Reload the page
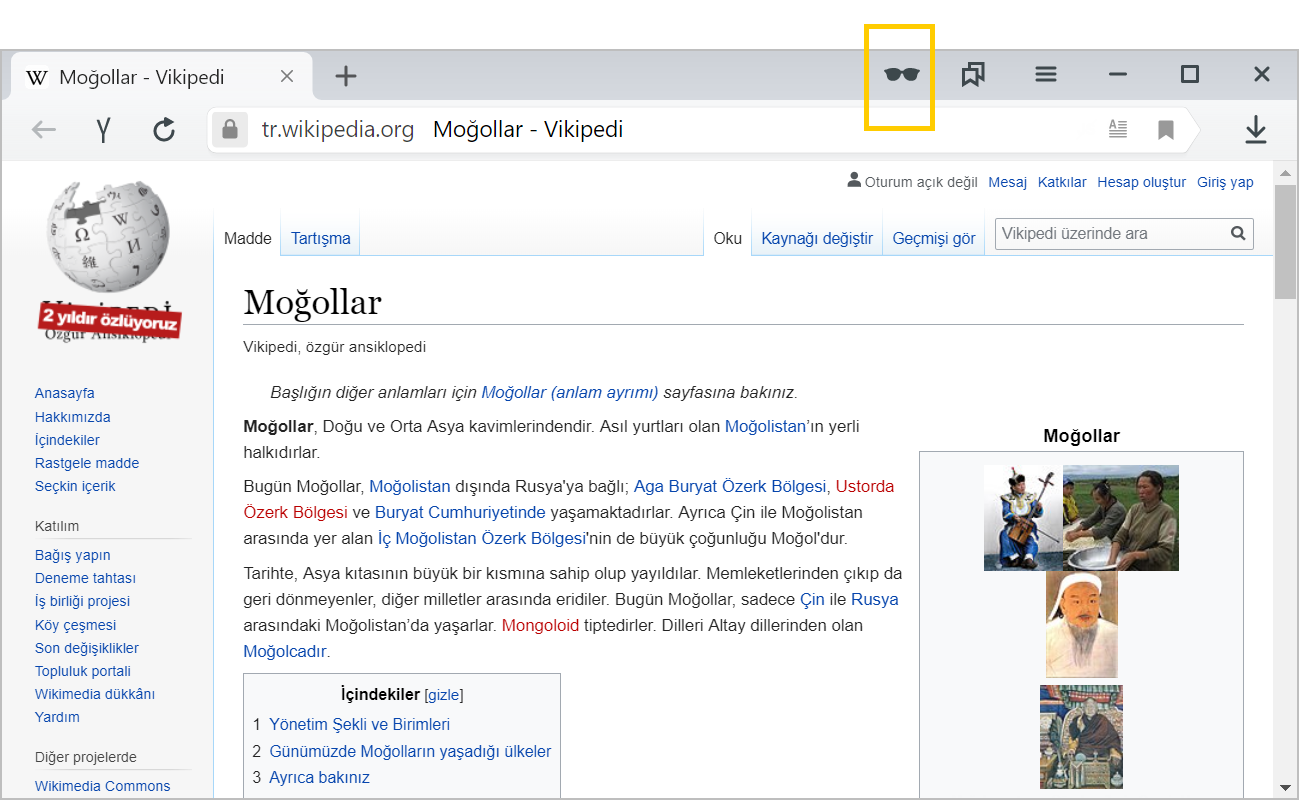Image resolution: width=1299 pixels, height=800 pixels. (x=164, y=129)
